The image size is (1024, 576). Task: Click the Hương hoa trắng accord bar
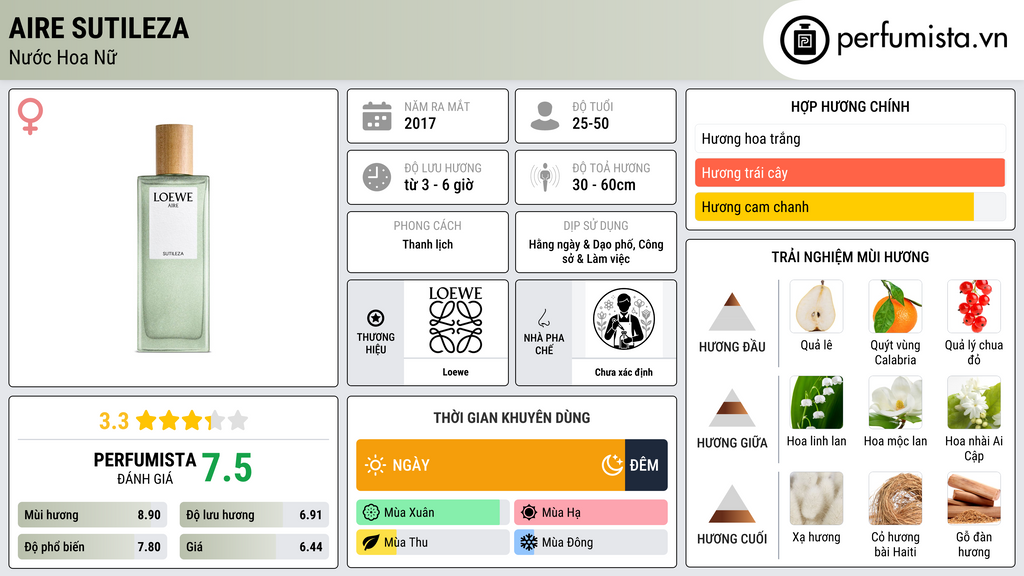tap(850, 138)
